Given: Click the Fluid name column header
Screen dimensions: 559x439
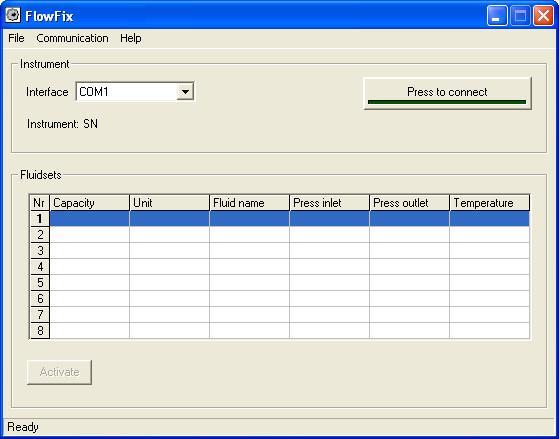Looking at the screenshot, I should [x=250, y=203].
